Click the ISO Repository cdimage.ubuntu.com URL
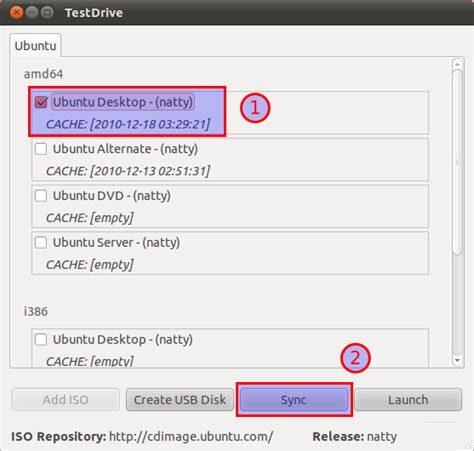This screenshot has height=451, width=474. (191, 436)
